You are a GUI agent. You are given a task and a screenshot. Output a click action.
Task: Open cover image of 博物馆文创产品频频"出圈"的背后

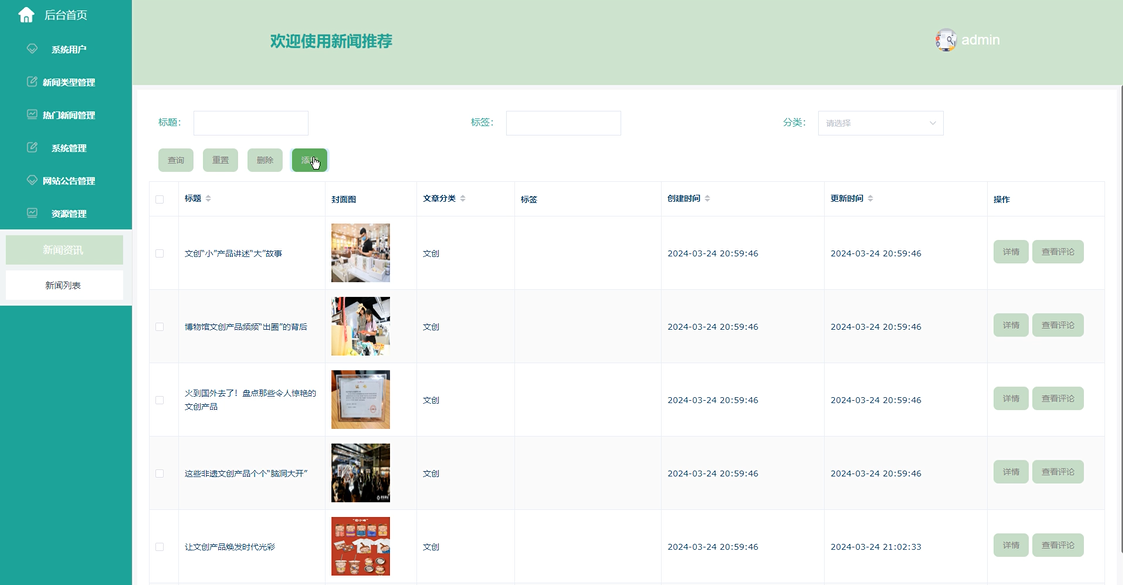pyautogui.click(x=360, y=326)
